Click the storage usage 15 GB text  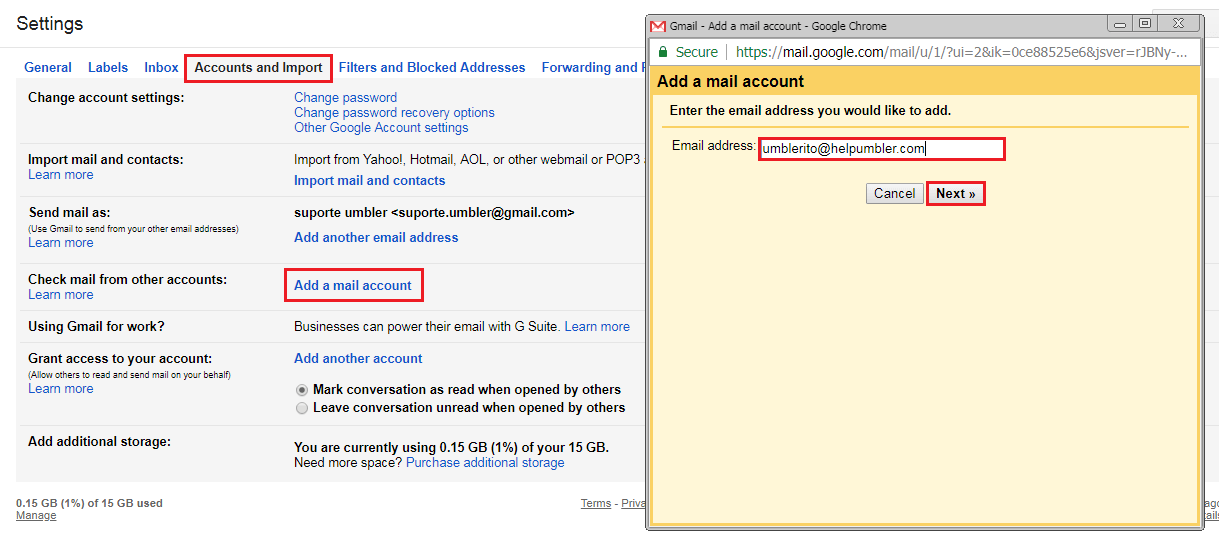451,447
